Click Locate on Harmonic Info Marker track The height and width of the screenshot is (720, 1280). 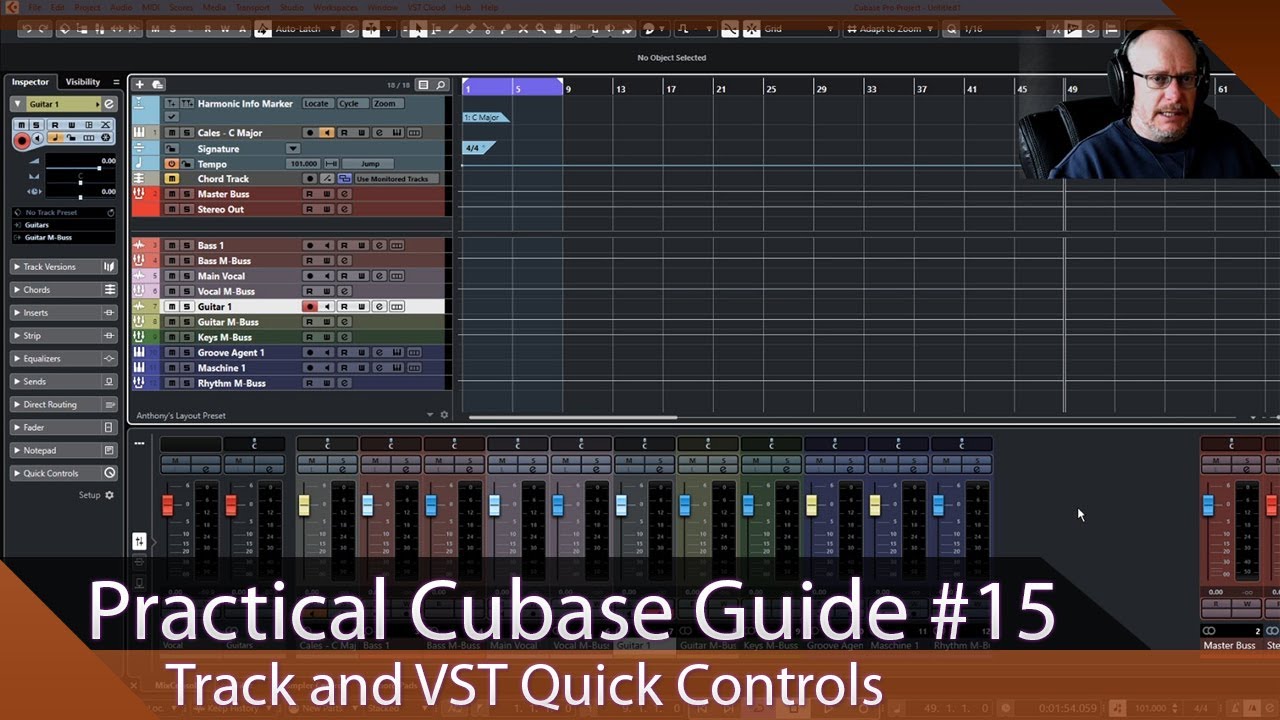(x=316, y=104)
